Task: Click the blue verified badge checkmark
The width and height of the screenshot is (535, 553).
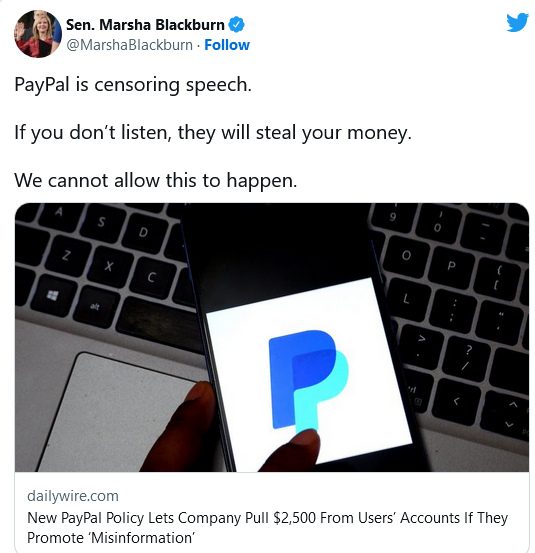Action: (236, 25)
